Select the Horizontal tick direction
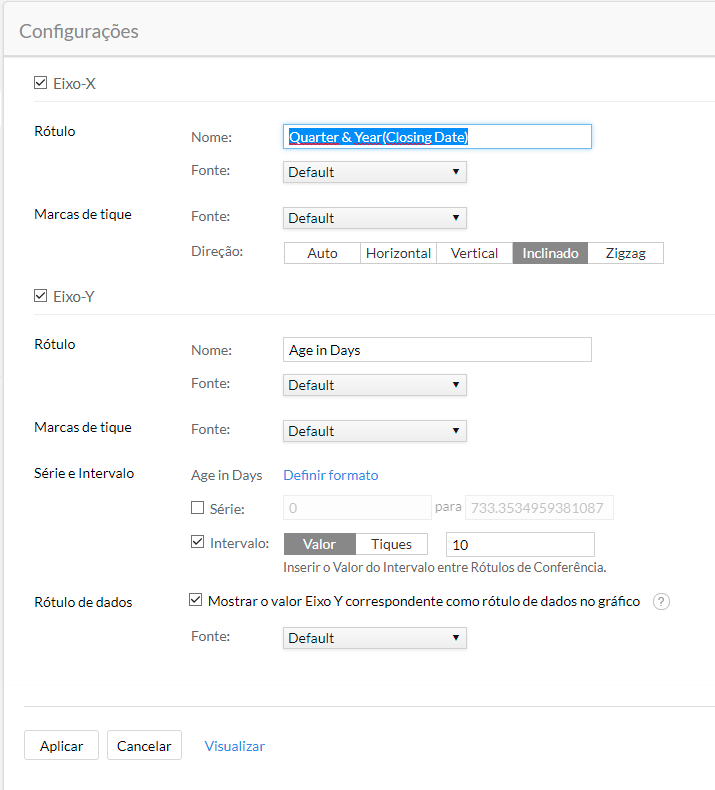Image resolution: width=715 pixels, height=790 pixels. 399,253
